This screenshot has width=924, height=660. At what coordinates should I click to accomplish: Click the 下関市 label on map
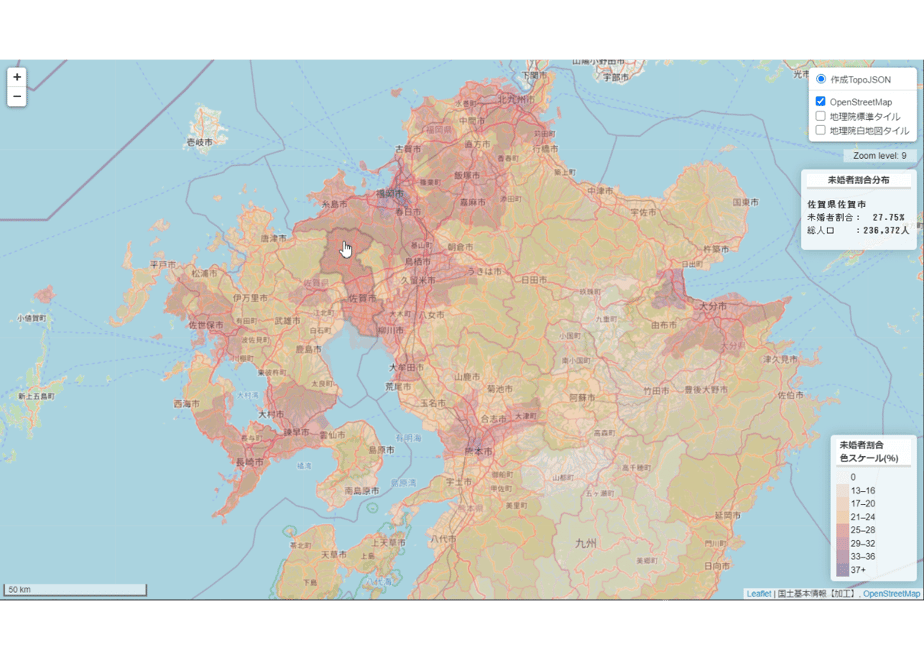pos(534,75)
